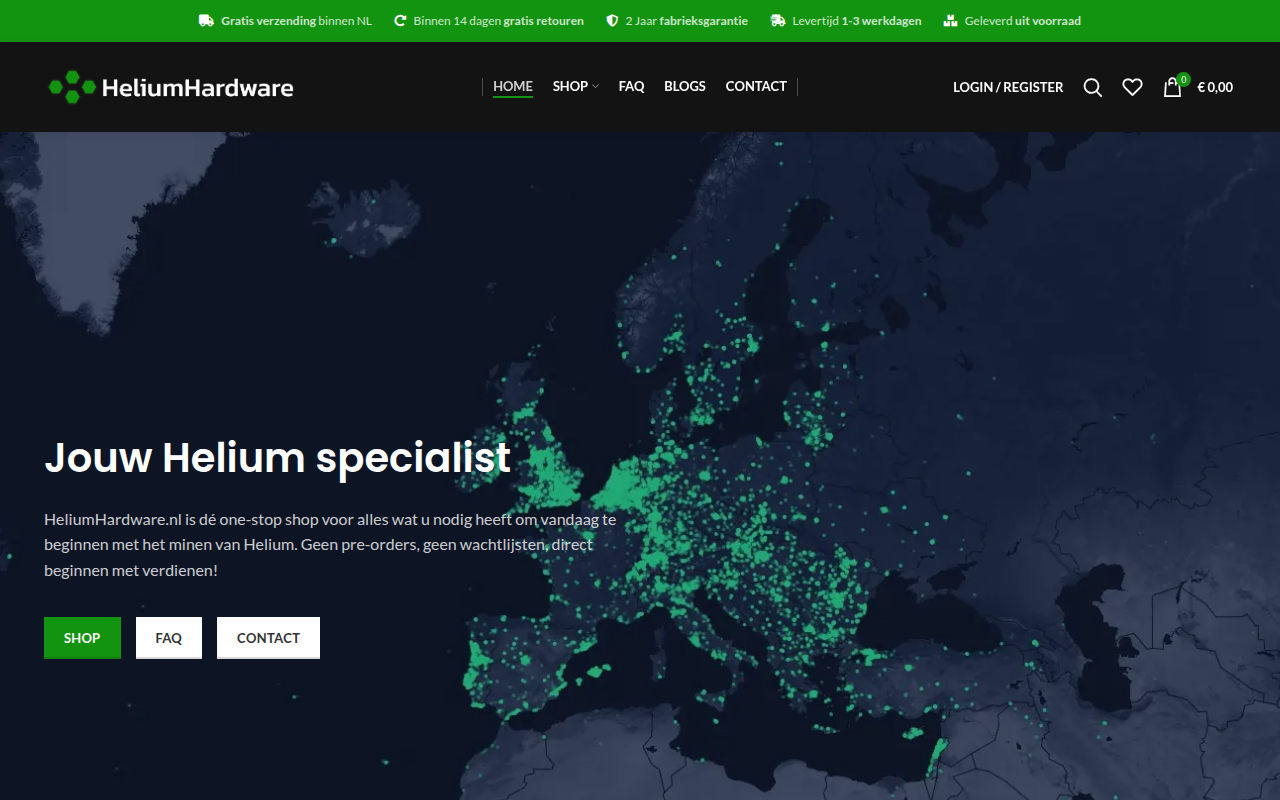
Task: Click the returns circular arrow icon
Action: [x=400, y=21]
